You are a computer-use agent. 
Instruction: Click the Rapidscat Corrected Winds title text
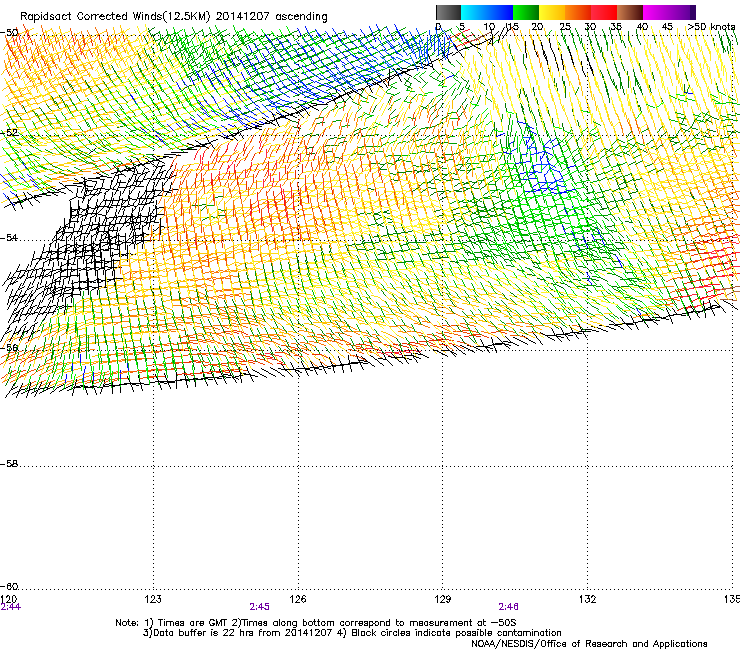(x=174, y=17)
